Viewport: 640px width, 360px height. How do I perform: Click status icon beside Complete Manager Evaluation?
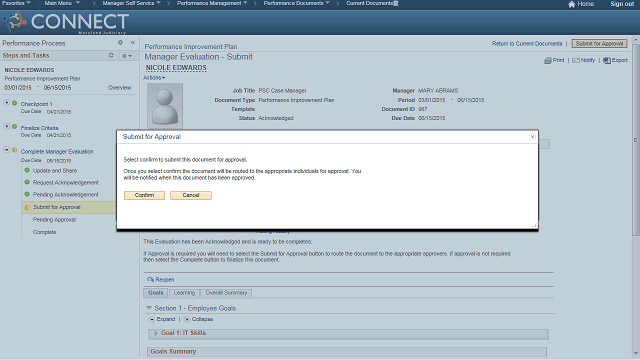[x=15, y=150]
